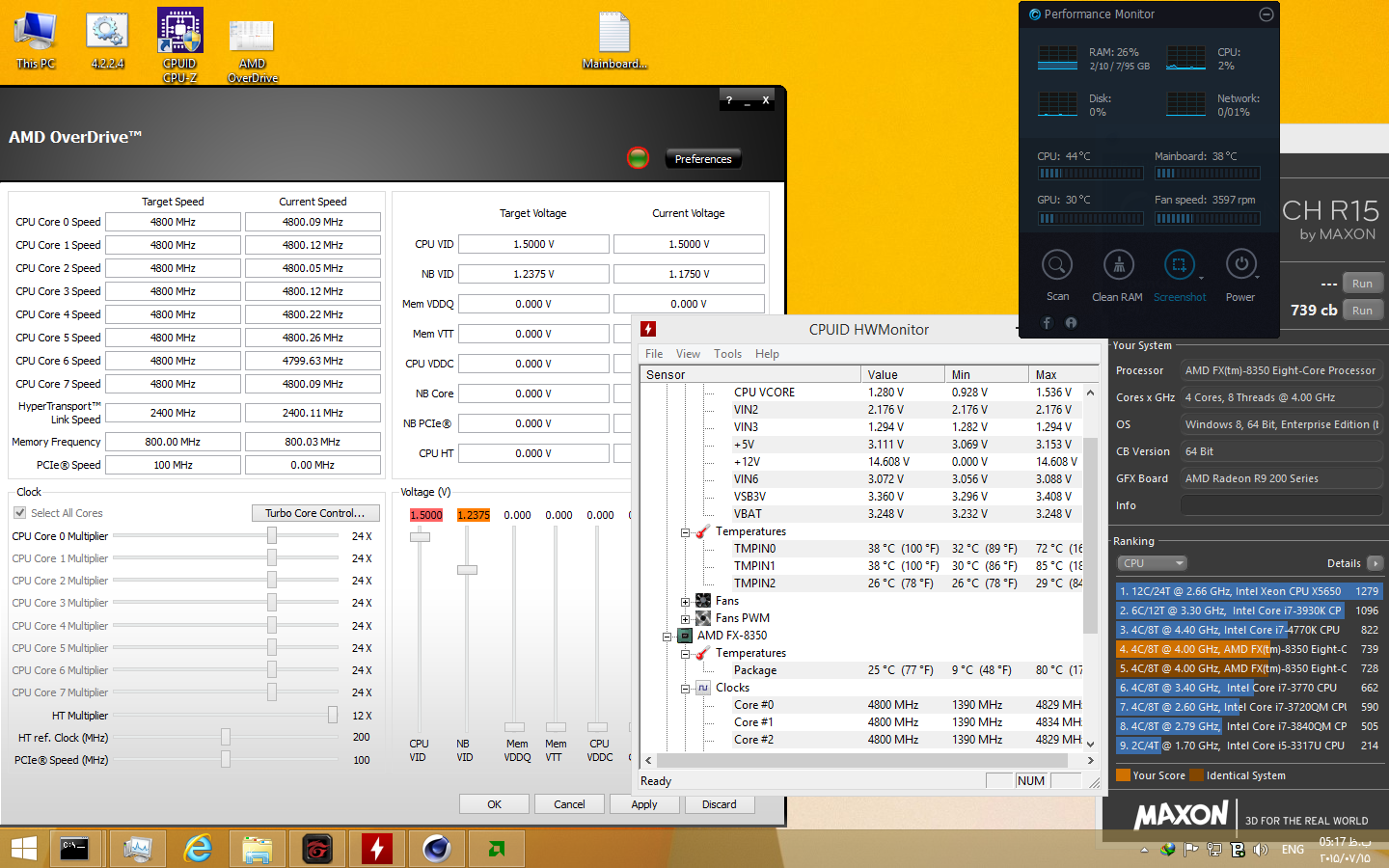Toggle the green status indicator near Preferences

coord(638,158)
